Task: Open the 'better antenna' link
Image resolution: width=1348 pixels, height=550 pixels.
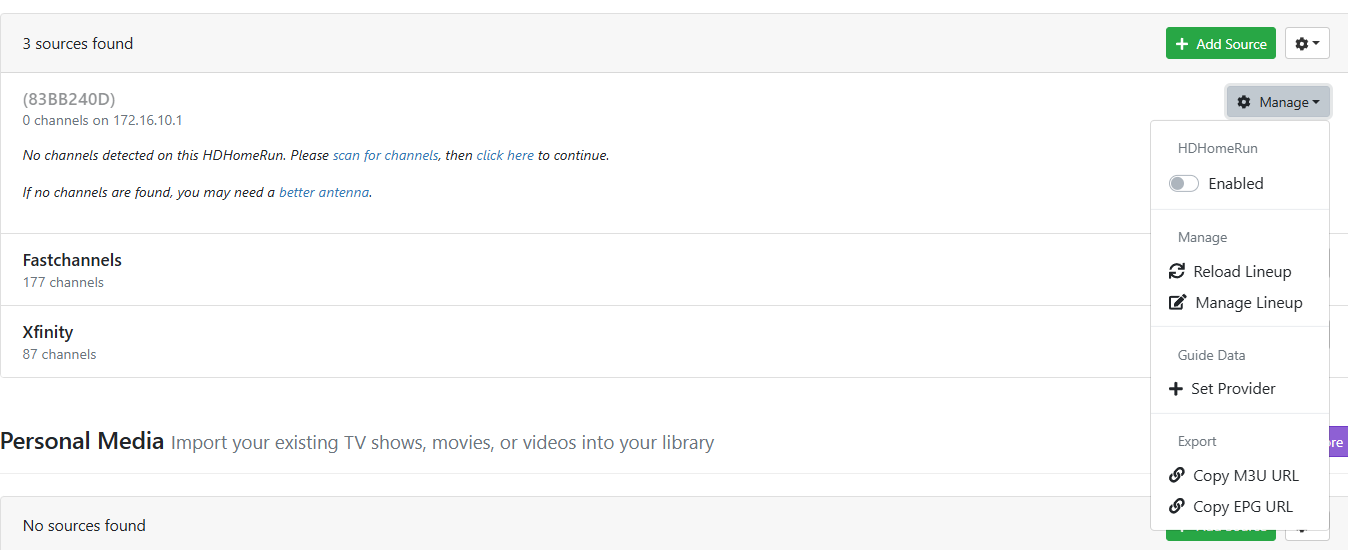Action: pyautogui.click(x=324, y=192)
